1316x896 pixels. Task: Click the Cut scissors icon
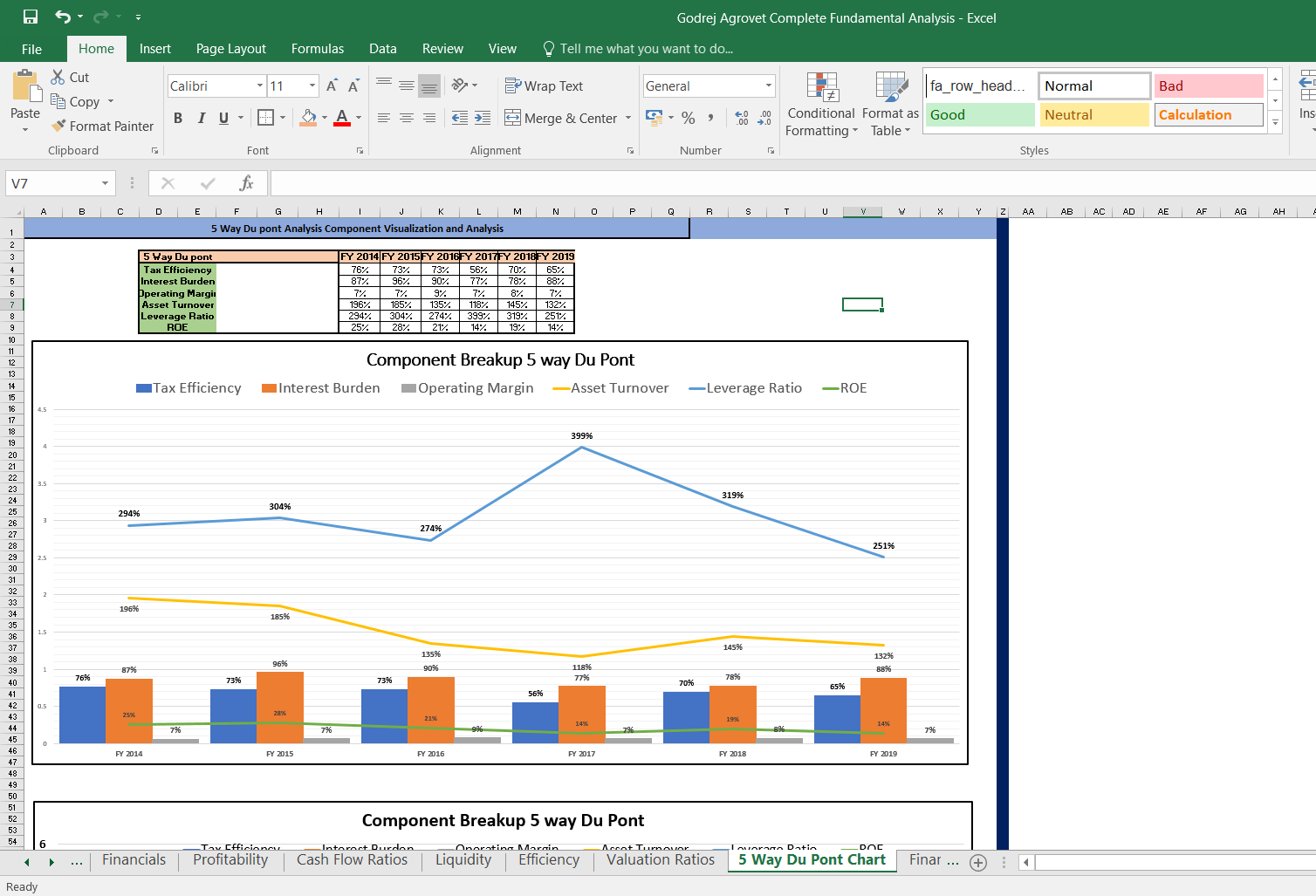pyautogui.click(x=58, y=77)
